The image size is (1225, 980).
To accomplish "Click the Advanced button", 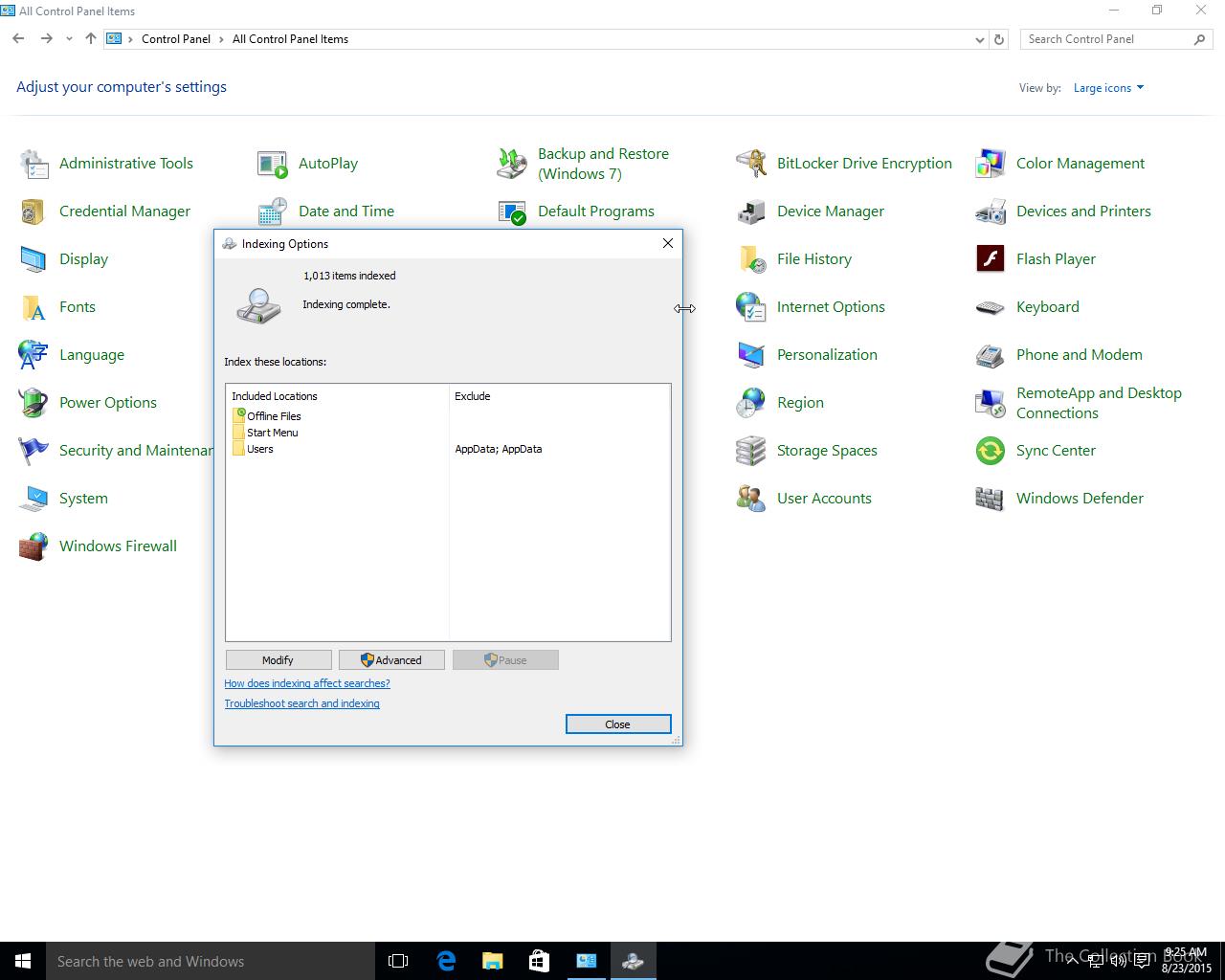I will pyautogui.click(x=391, y=660).
